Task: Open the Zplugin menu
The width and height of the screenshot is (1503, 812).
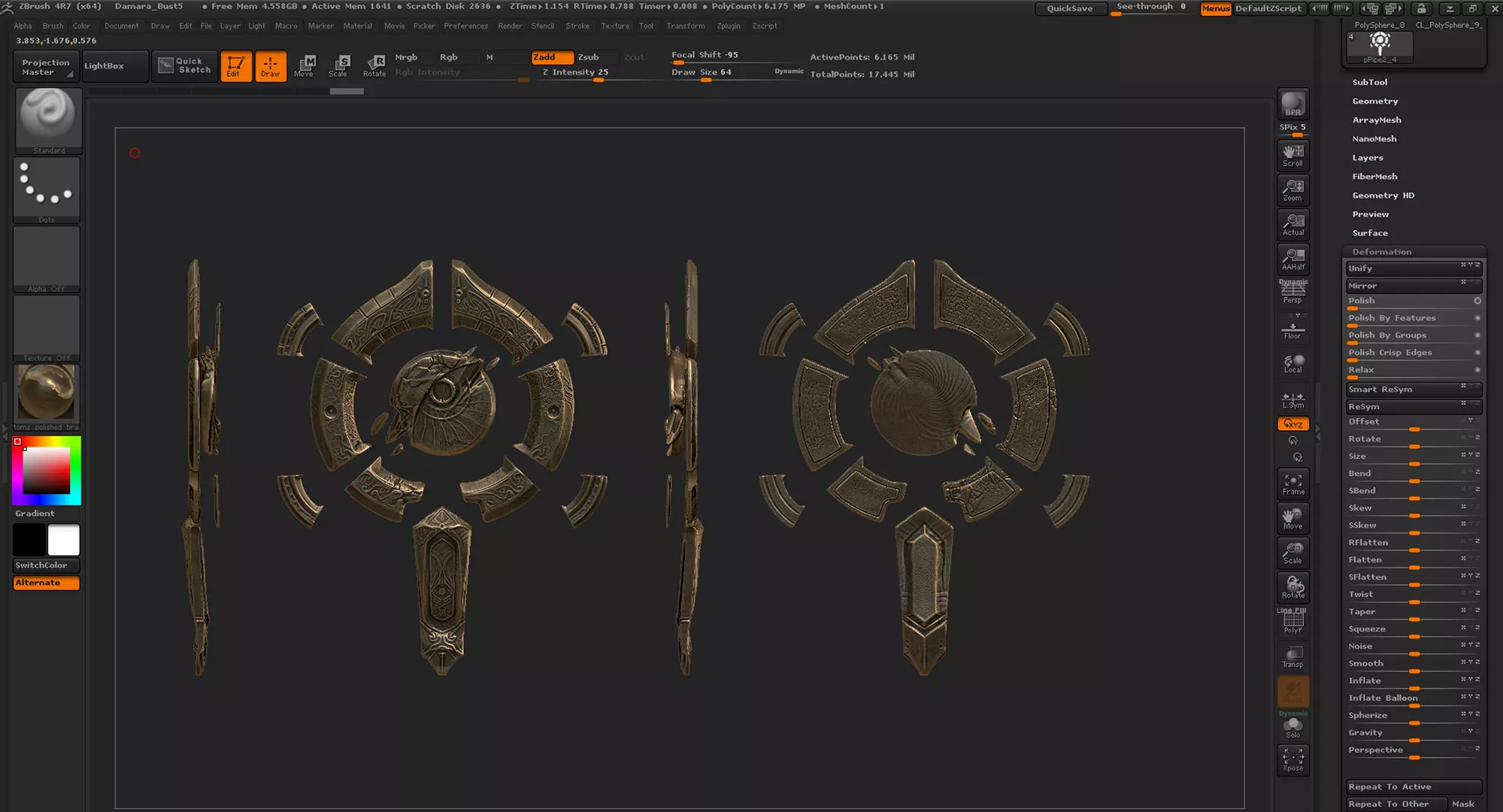Action: (x=728, y=26)
